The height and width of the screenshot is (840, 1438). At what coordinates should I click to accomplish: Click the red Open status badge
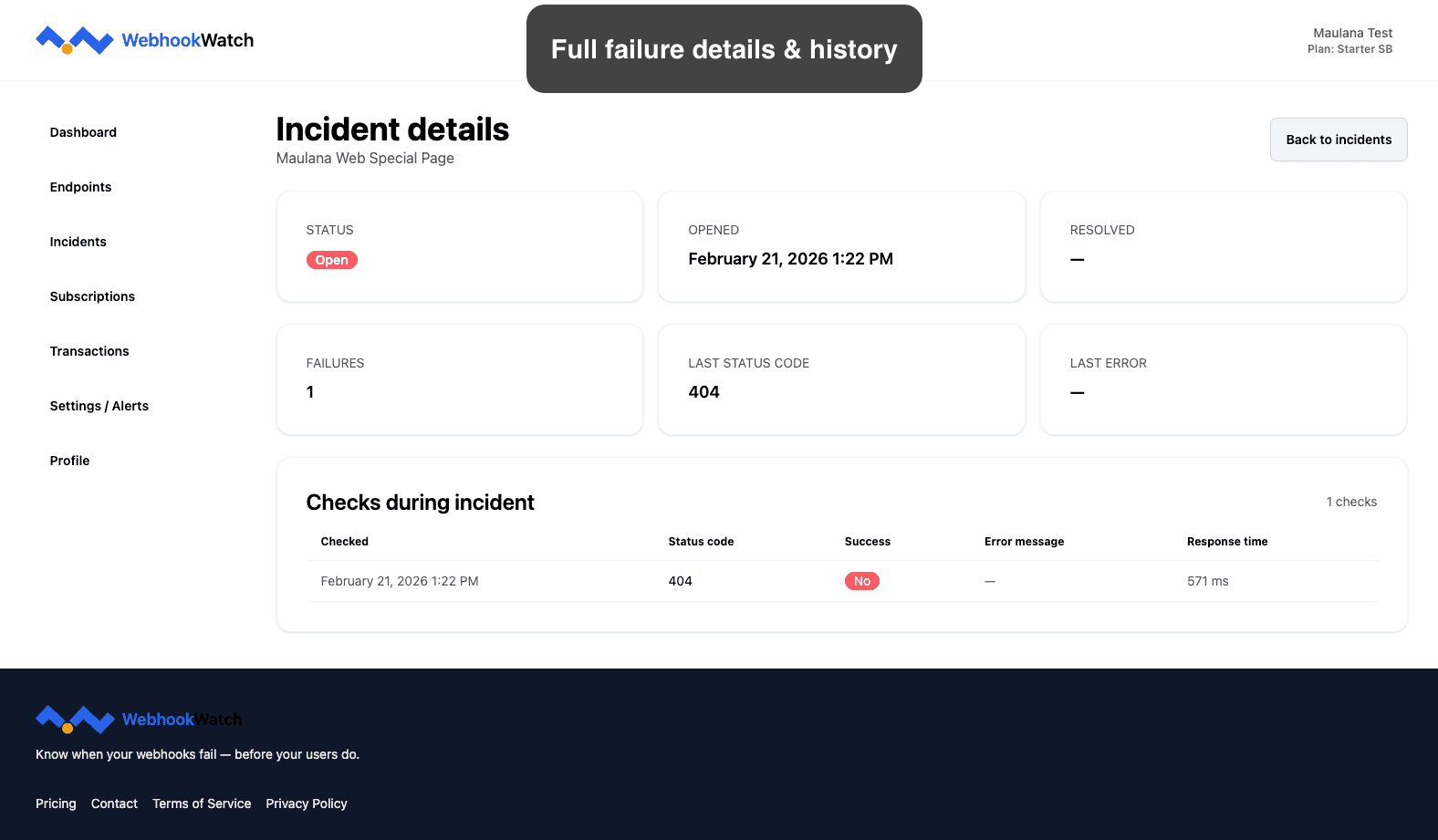(x=331, y=260)
